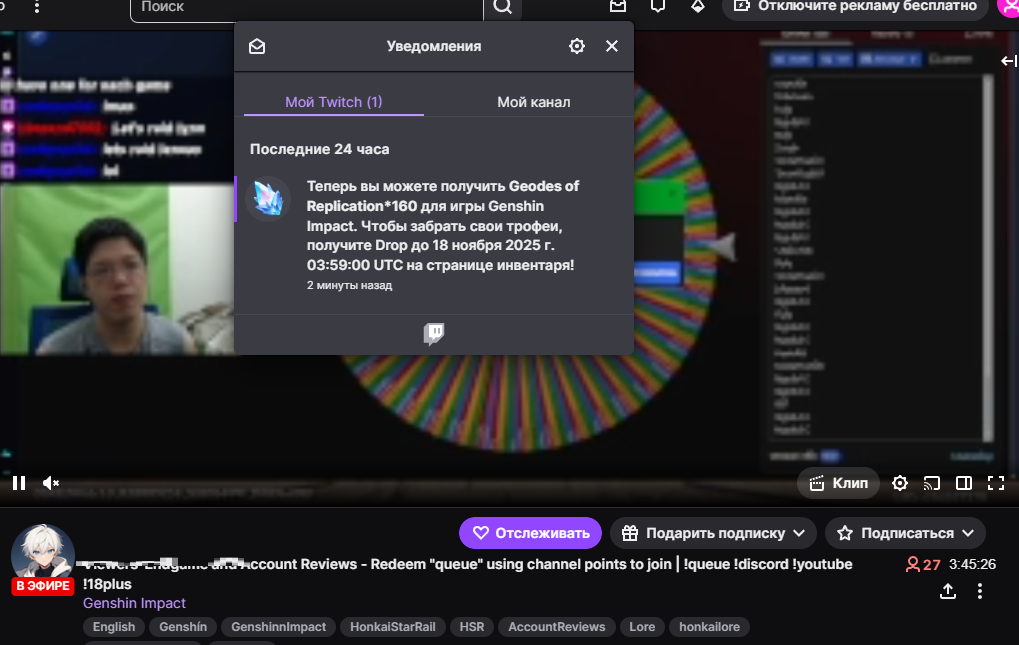Select the HonkaiStarRail tag
1019x645 pixels.
[x=393, y=627]
